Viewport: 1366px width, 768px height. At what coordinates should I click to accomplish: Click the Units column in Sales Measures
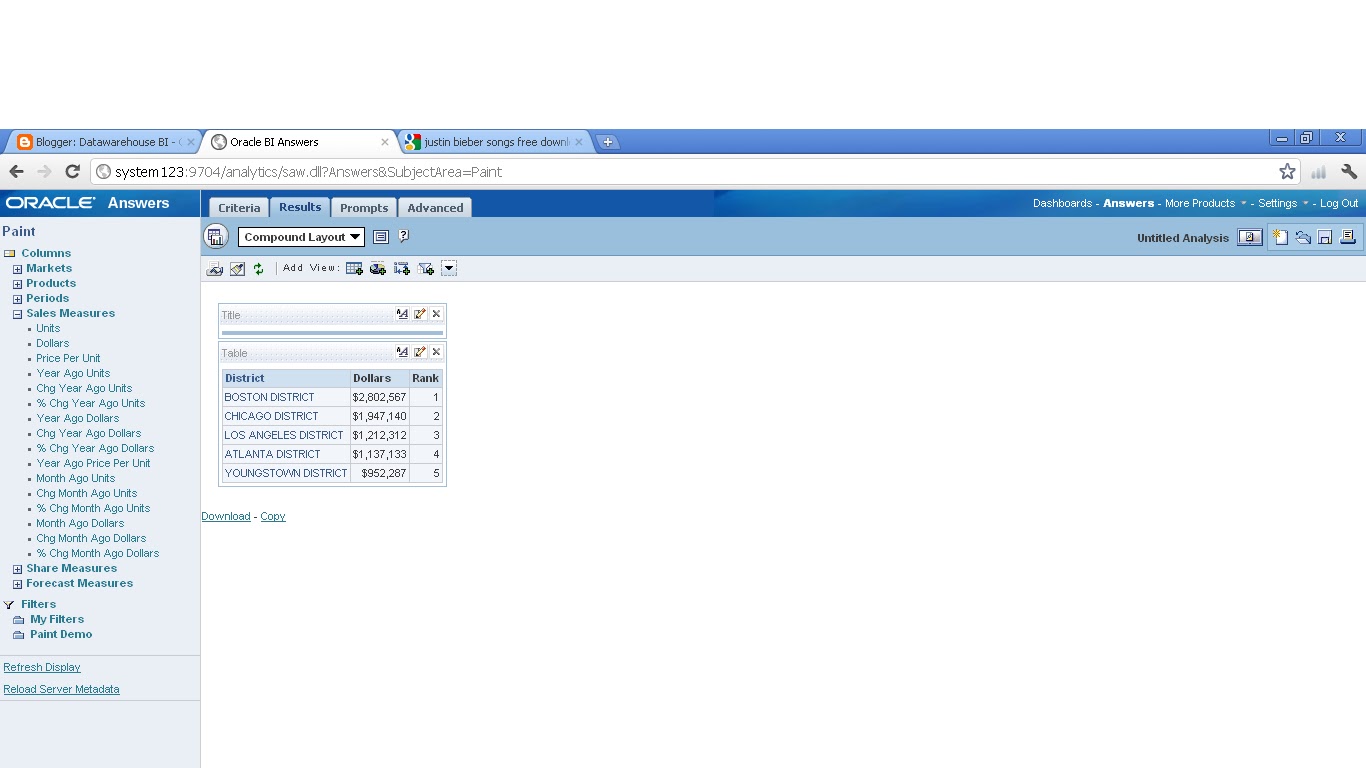coord(48,328)
